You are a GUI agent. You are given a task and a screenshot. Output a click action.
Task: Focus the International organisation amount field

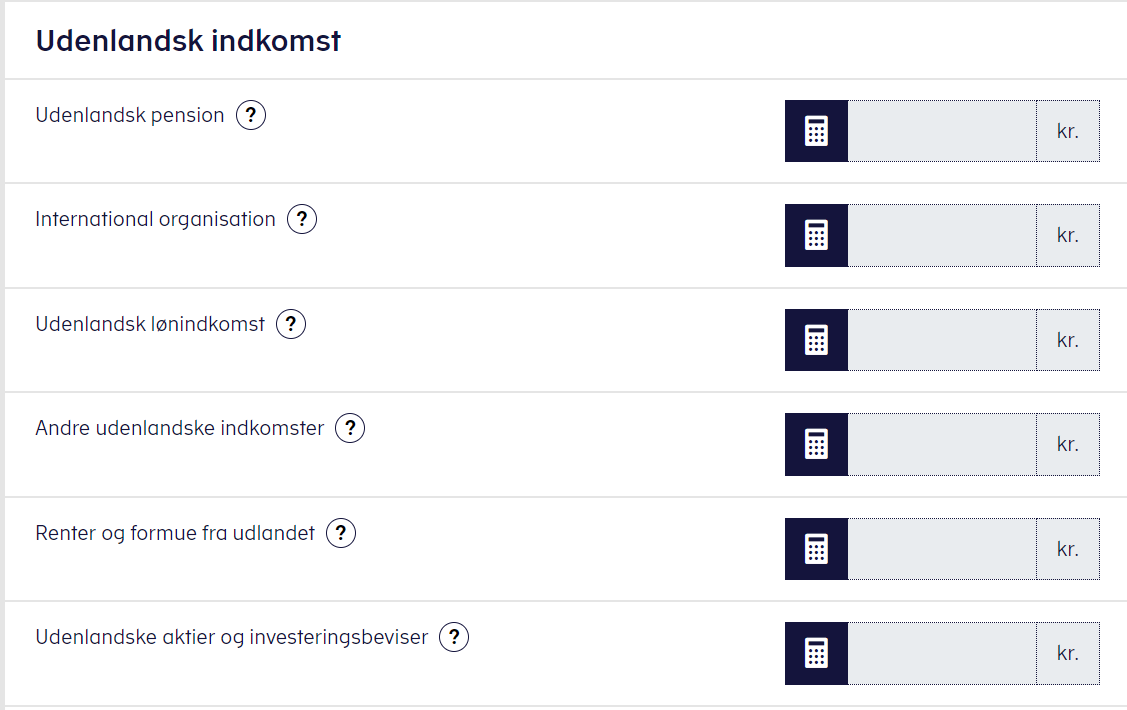[942, 235]
